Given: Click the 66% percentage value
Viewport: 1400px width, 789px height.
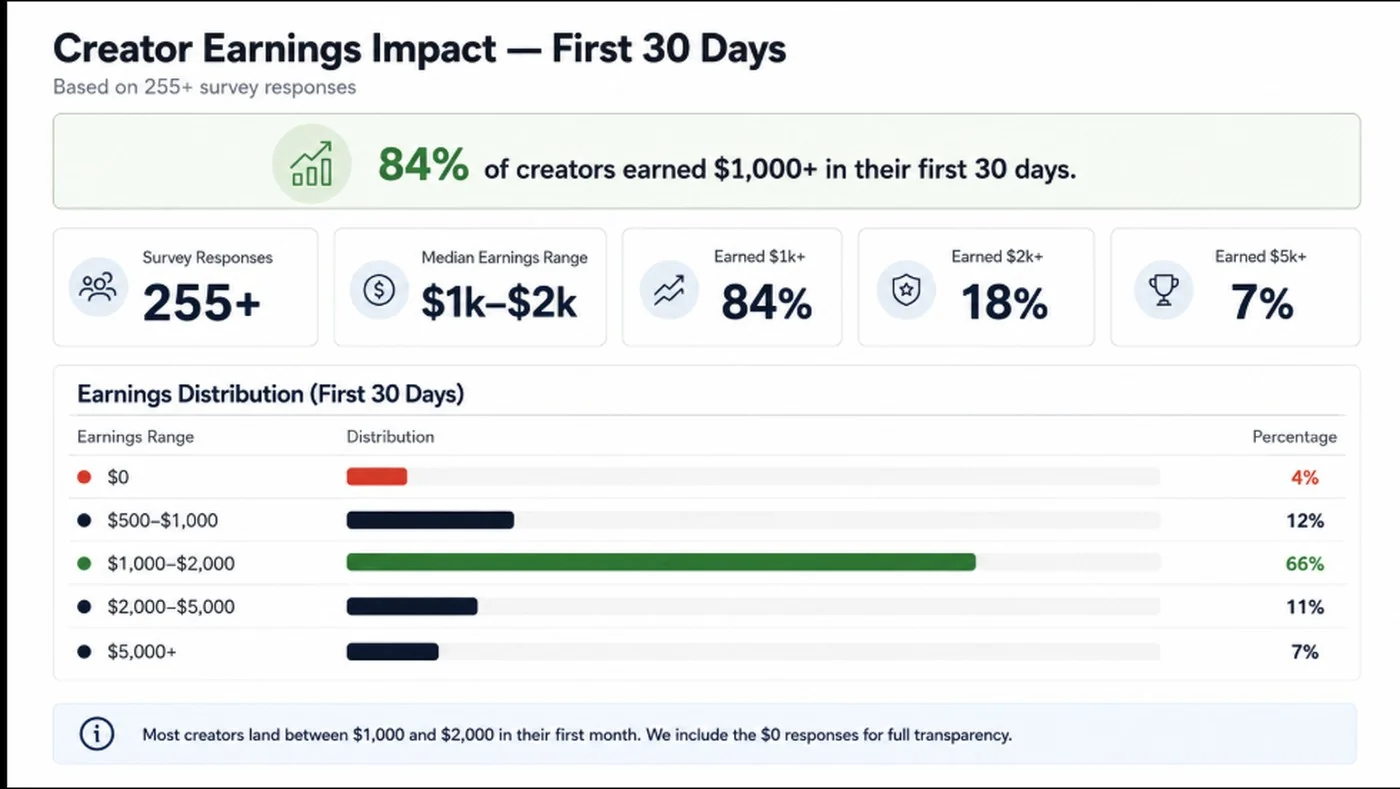Looking at the screenshot, I should tap(1305, 564).
